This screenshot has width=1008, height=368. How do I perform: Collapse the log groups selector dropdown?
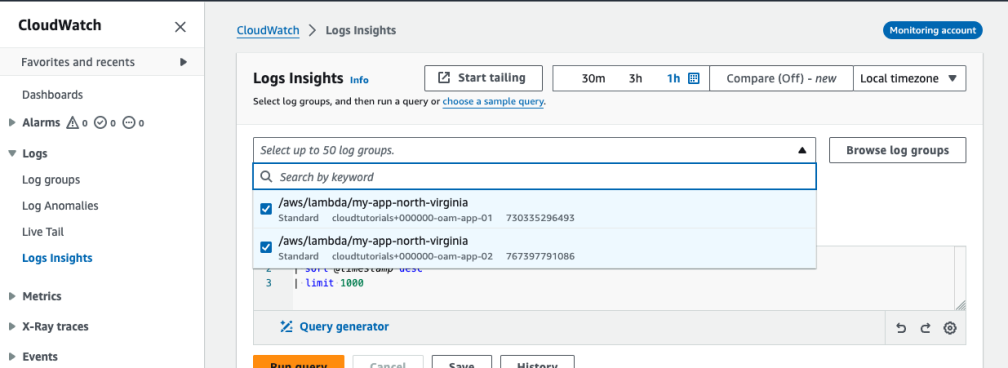[x=802, y=151]
